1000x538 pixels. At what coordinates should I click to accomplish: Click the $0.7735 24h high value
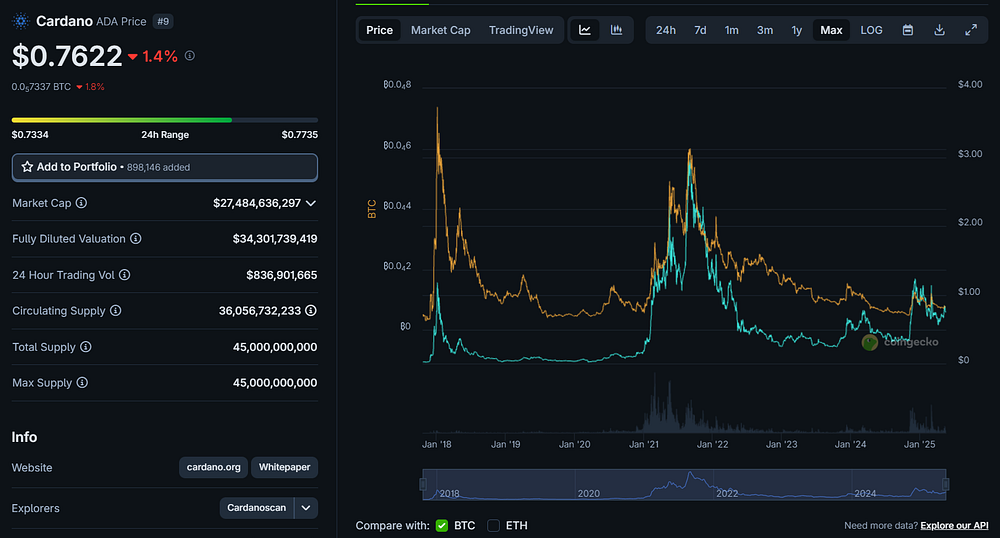[x=300, y=134]
